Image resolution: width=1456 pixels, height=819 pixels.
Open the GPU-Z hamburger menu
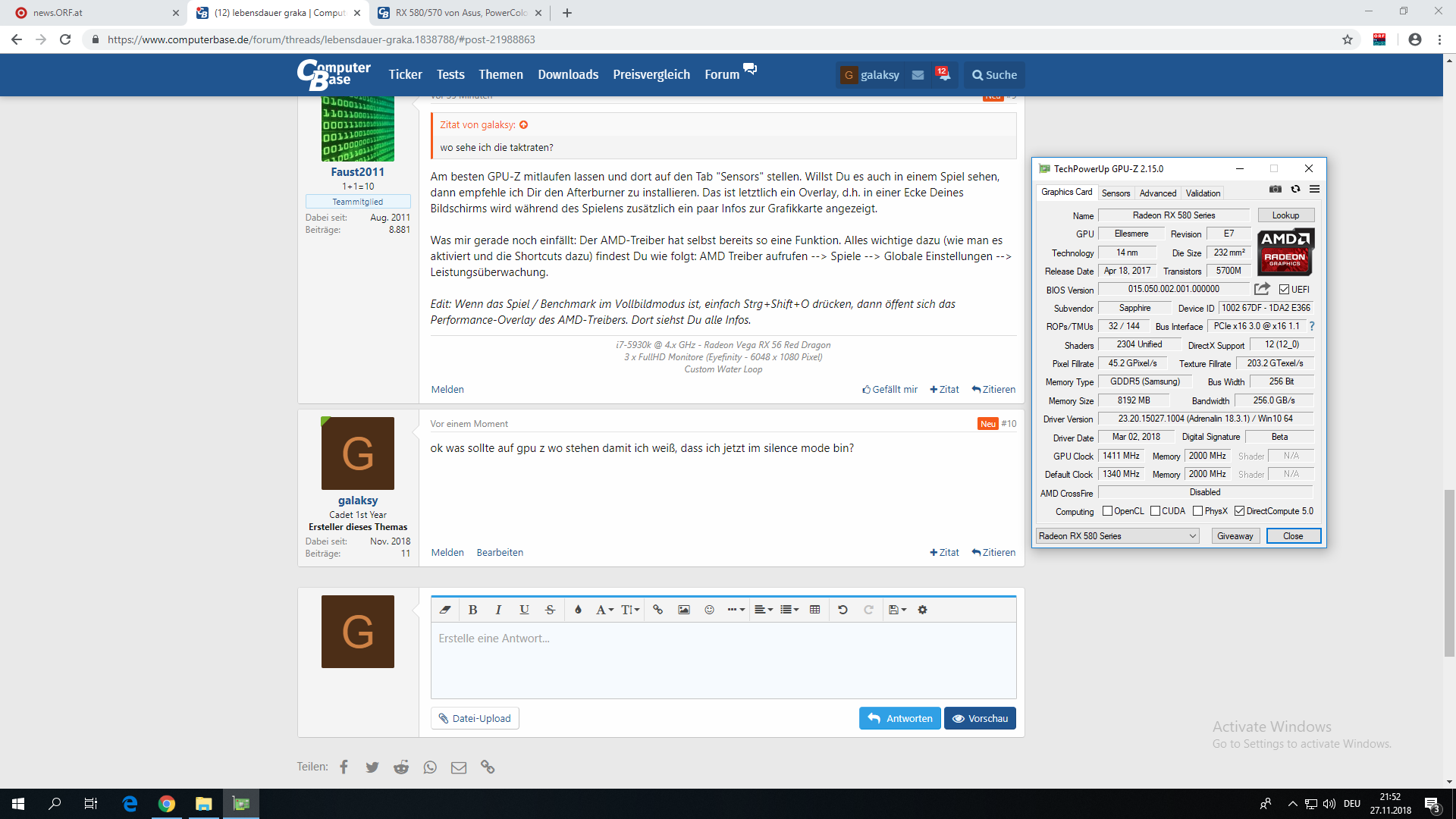1315,190
